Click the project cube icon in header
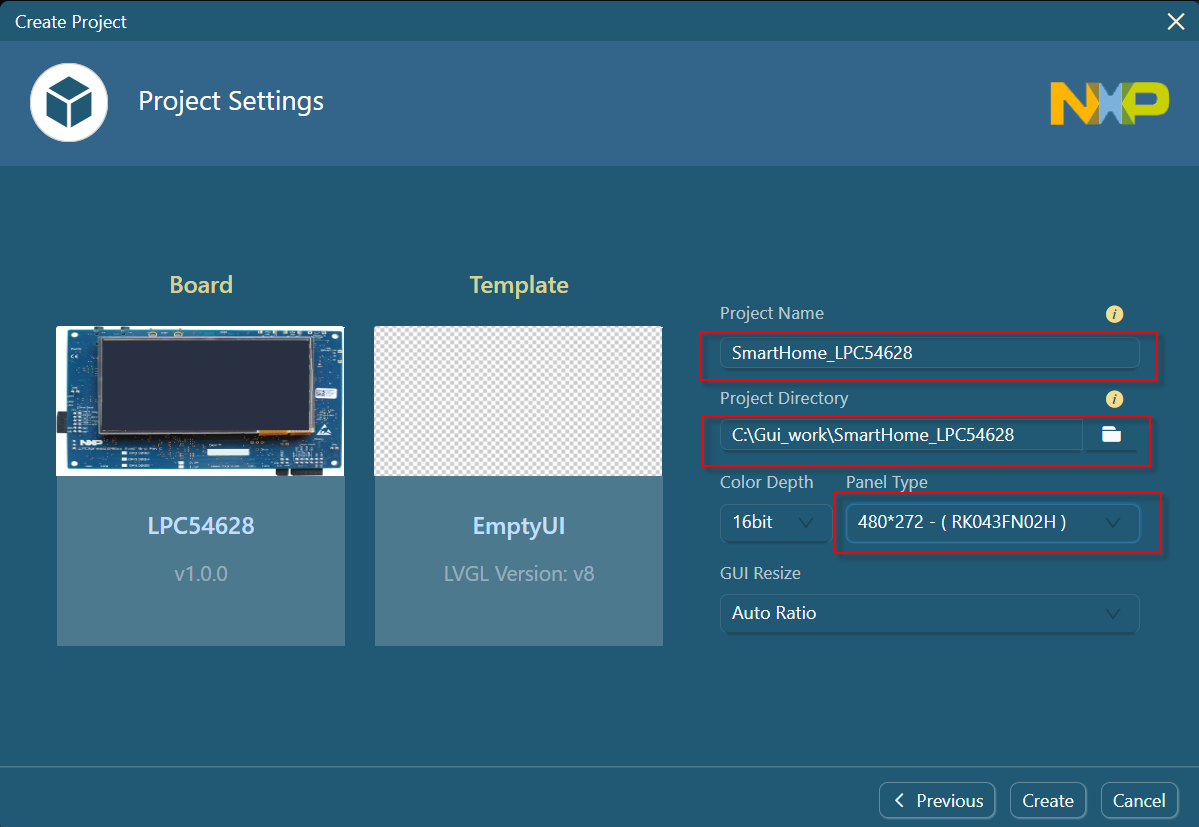The width and height of the screenshot is (1199, 827). click(69, 102)
